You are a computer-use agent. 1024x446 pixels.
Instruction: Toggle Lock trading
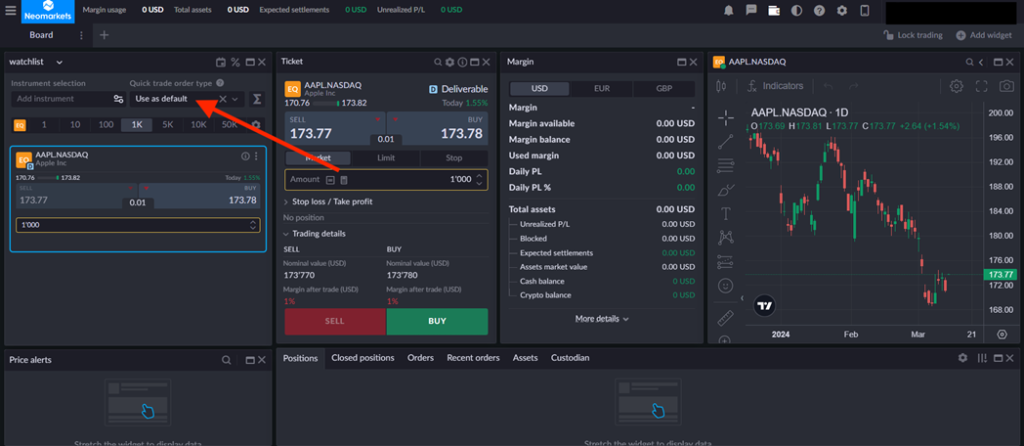click(x=913, y=35)
